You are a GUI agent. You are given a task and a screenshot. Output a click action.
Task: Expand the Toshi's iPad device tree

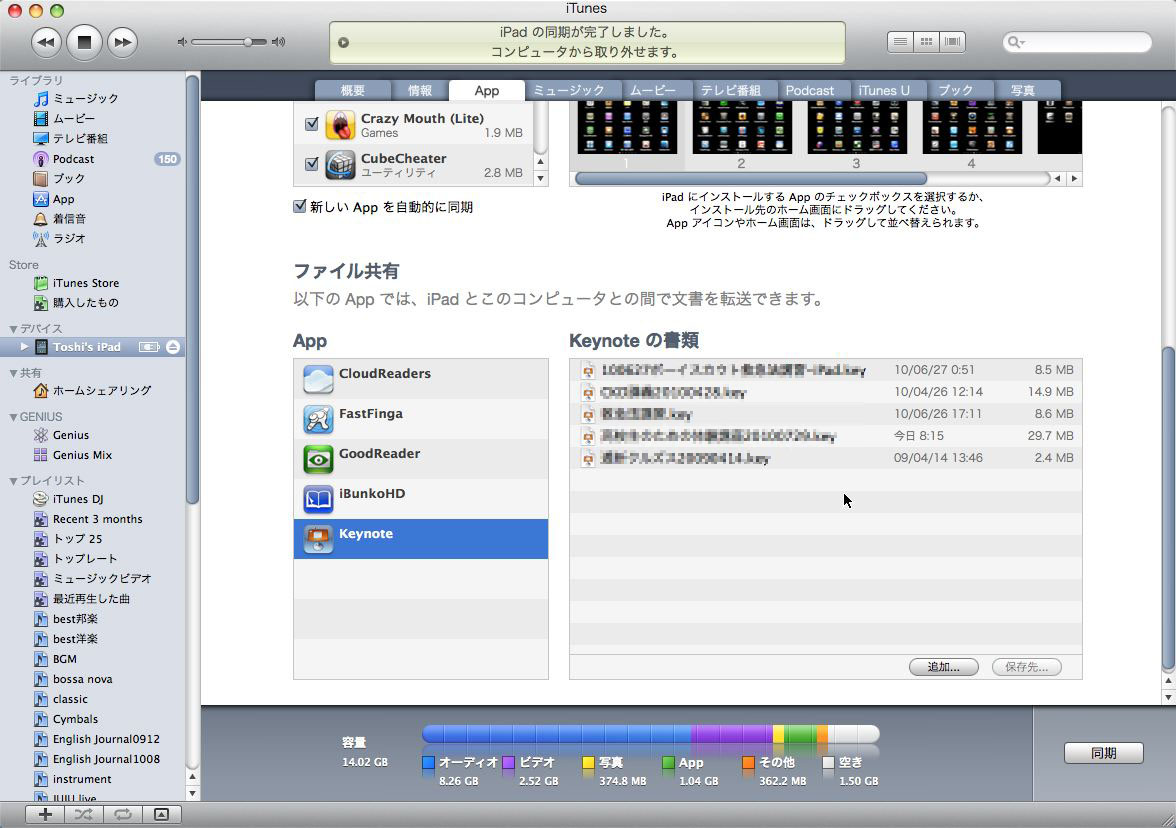(x=24, y=346)
